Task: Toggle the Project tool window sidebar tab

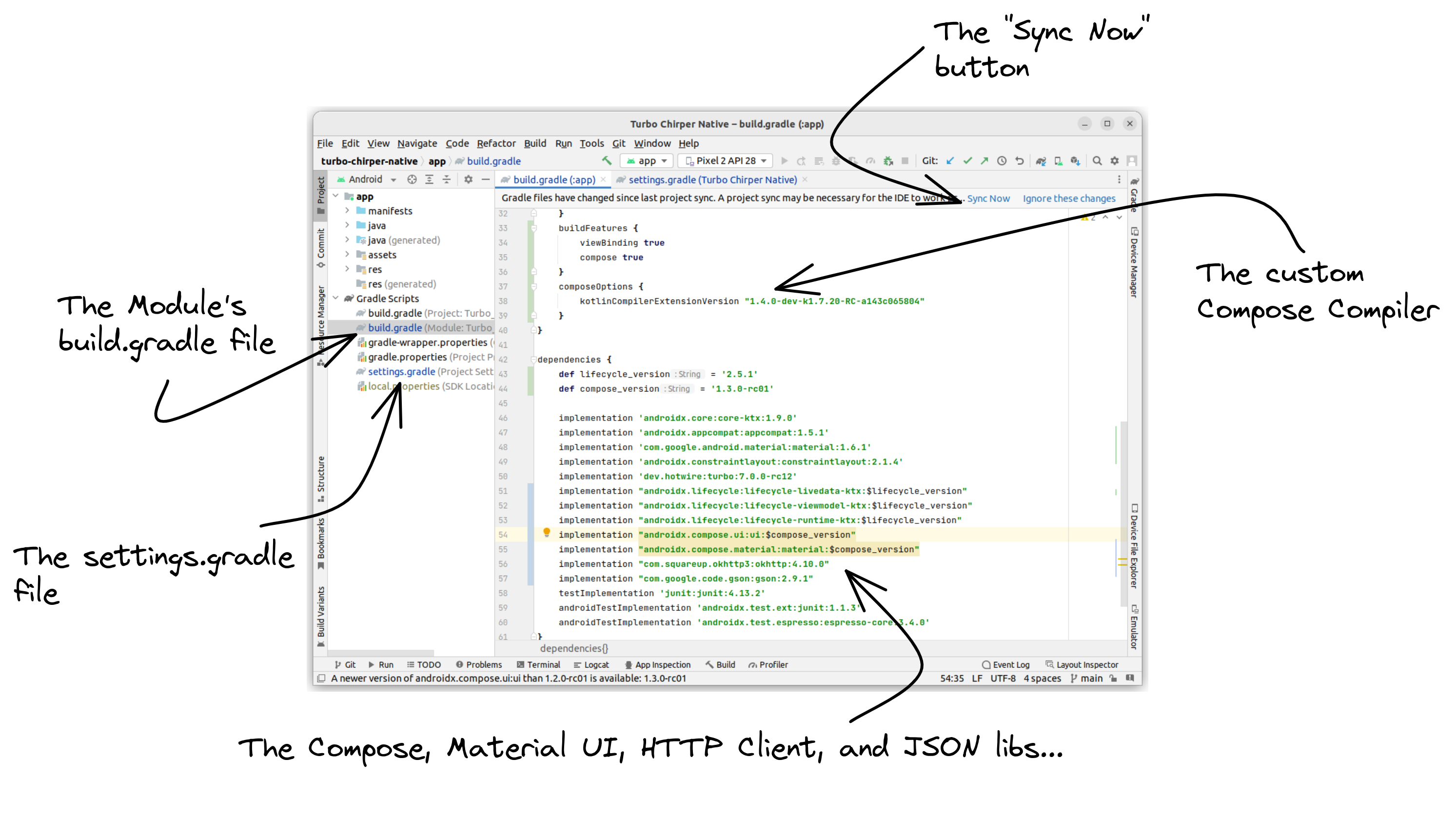Action: 320,195
